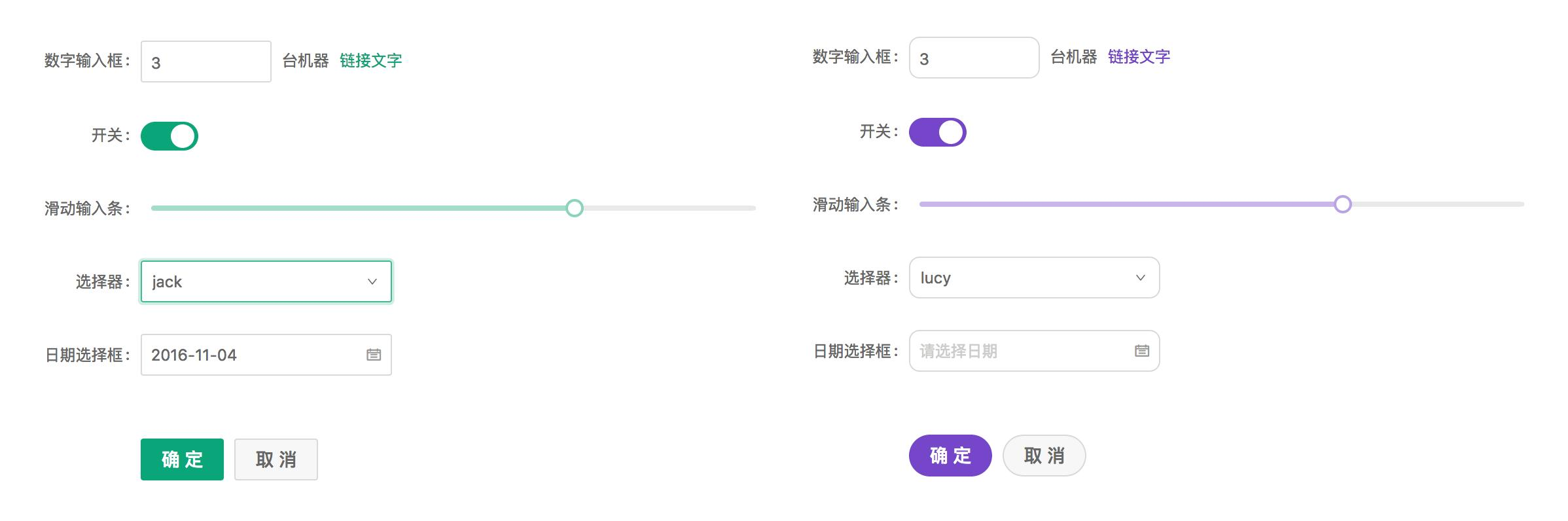Expand the lucy selector dropdown
The image size is (1568, 521).
[x=1034, y=278]
